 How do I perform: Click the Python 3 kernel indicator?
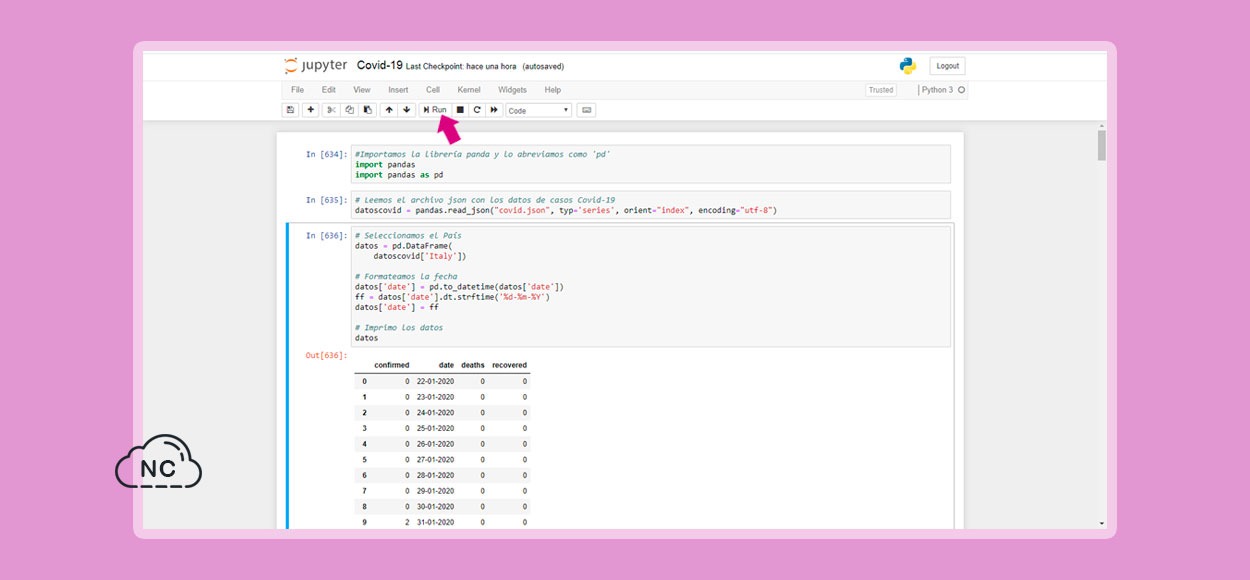click(937, 90)
